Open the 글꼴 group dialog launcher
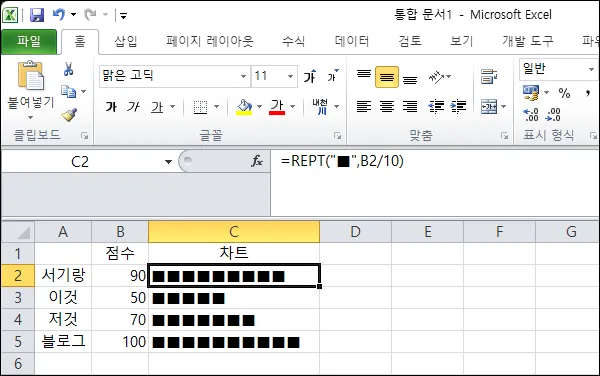The height and width of the screenshot is (376, 600). 337,136
